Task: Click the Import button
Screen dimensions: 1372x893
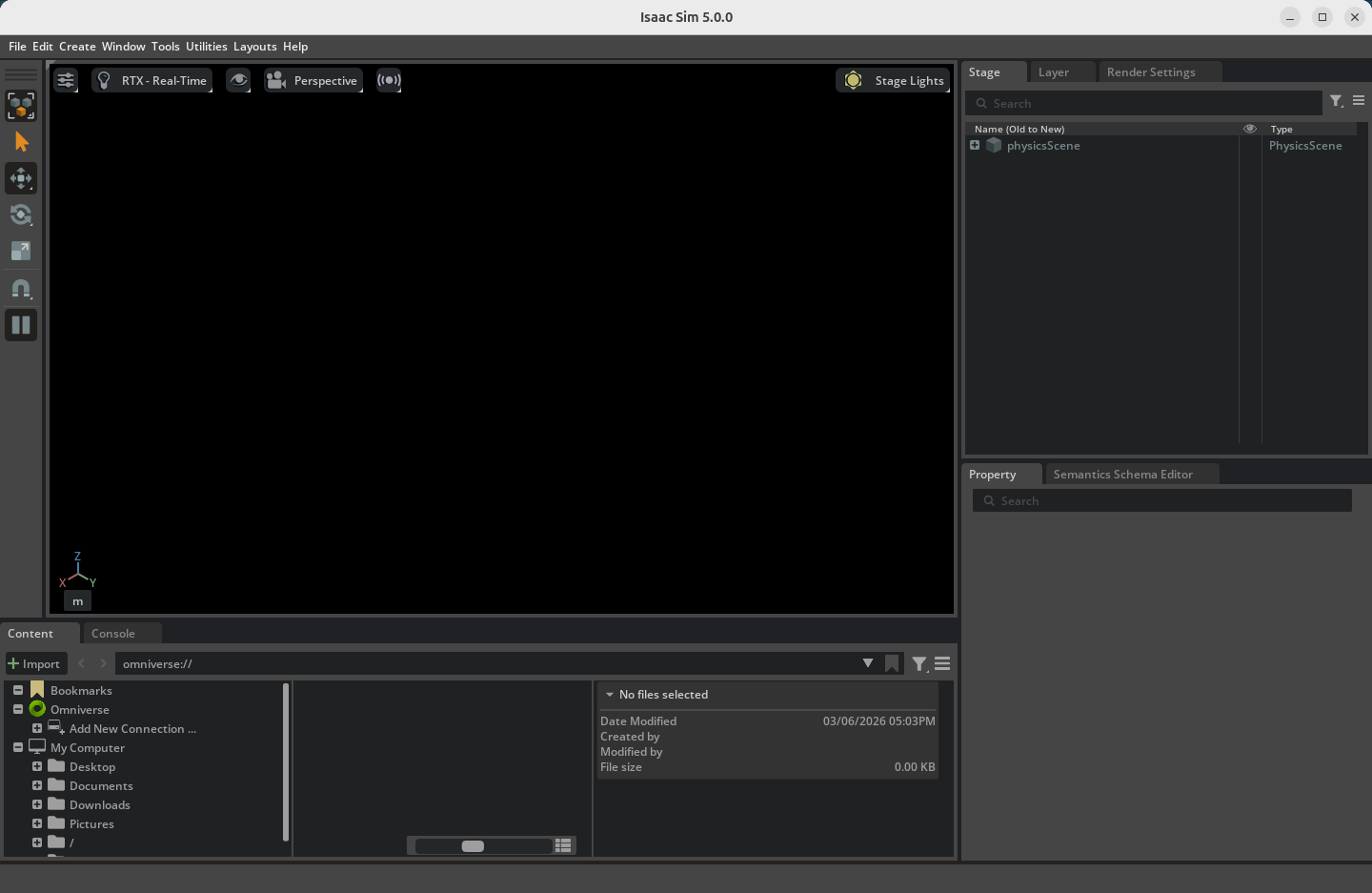Action: point(34,664)
